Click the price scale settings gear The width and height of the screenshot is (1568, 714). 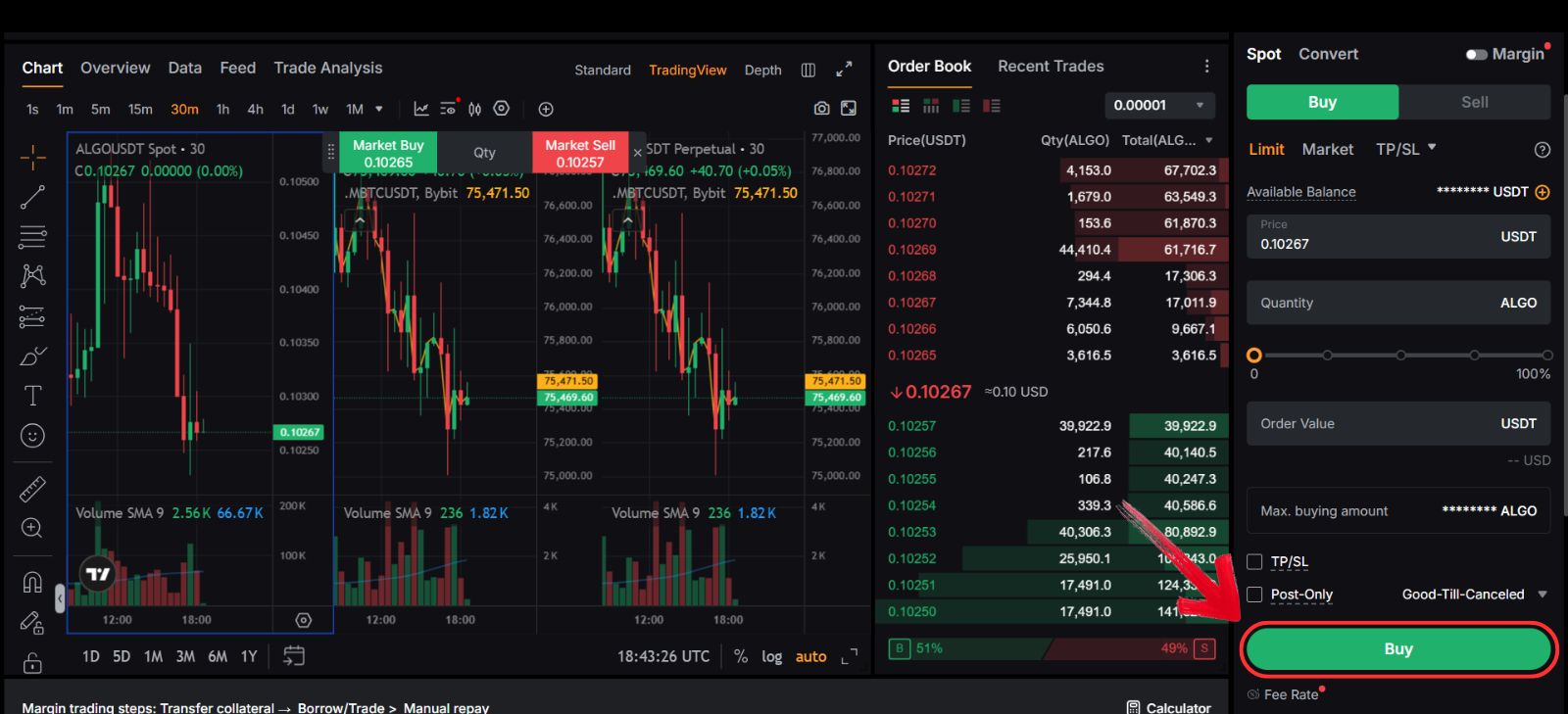click(304, 620)
